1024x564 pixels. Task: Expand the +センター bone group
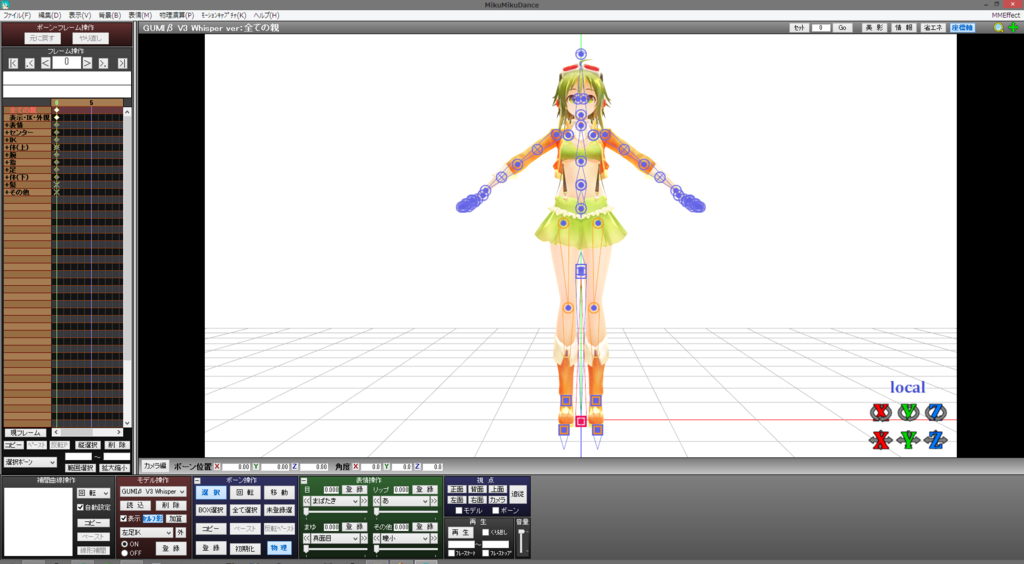pos(7,133)
